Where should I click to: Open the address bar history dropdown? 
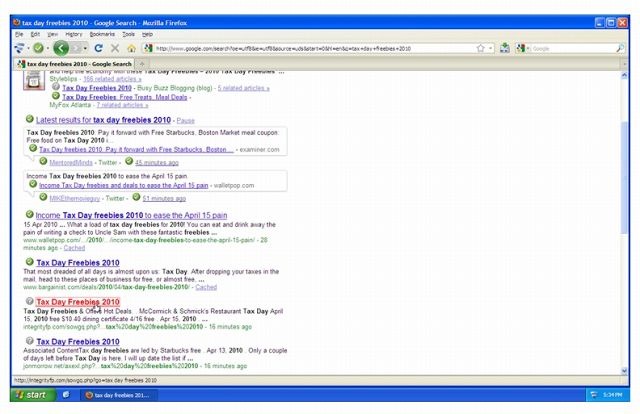(x=490, y=48)
